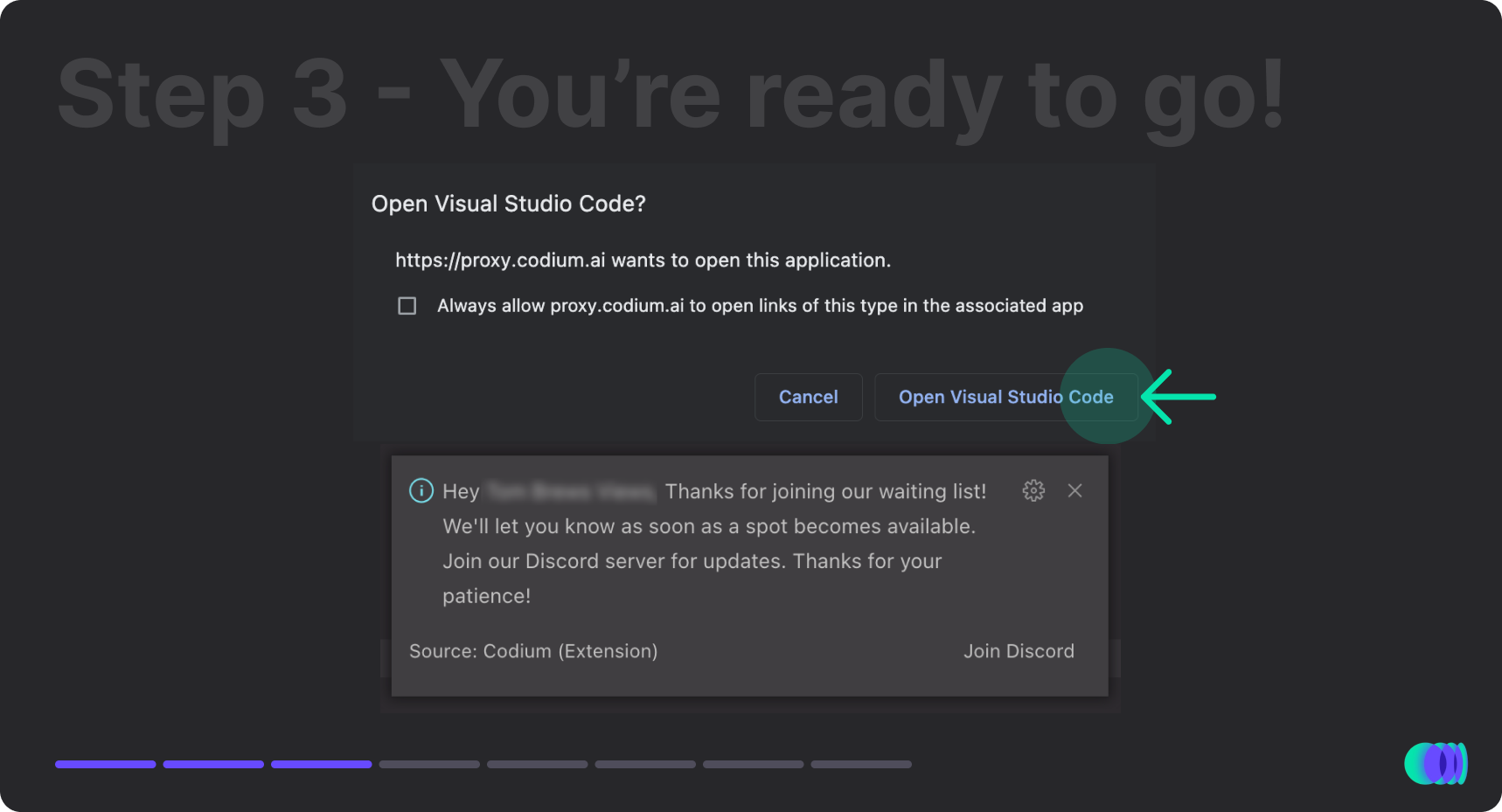The width and height of the screenshot is (1502, 812).
Task: Enable Always allow proxy.codium.ai checkbox
Action: point(407,306)
